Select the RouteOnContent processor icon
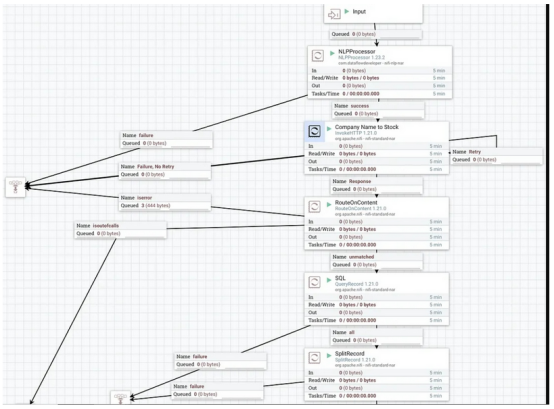The height and width of the screenshot is (409, 554). pyautogui.click(x=314, y=207)
